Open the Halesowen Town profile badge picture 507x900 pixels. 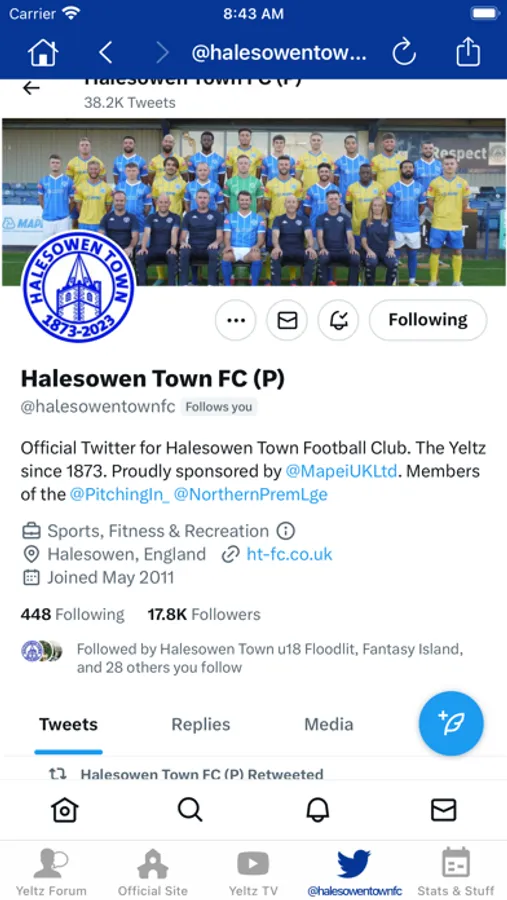click(x=78, y=287)
